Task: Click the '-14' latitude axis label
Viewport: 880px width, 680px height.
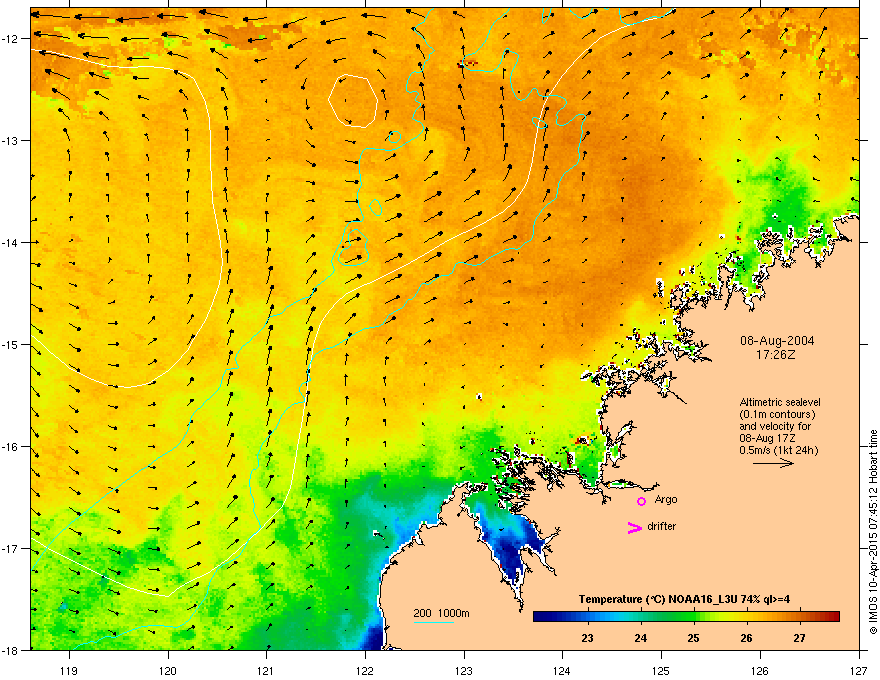Action: pos(10,242)
